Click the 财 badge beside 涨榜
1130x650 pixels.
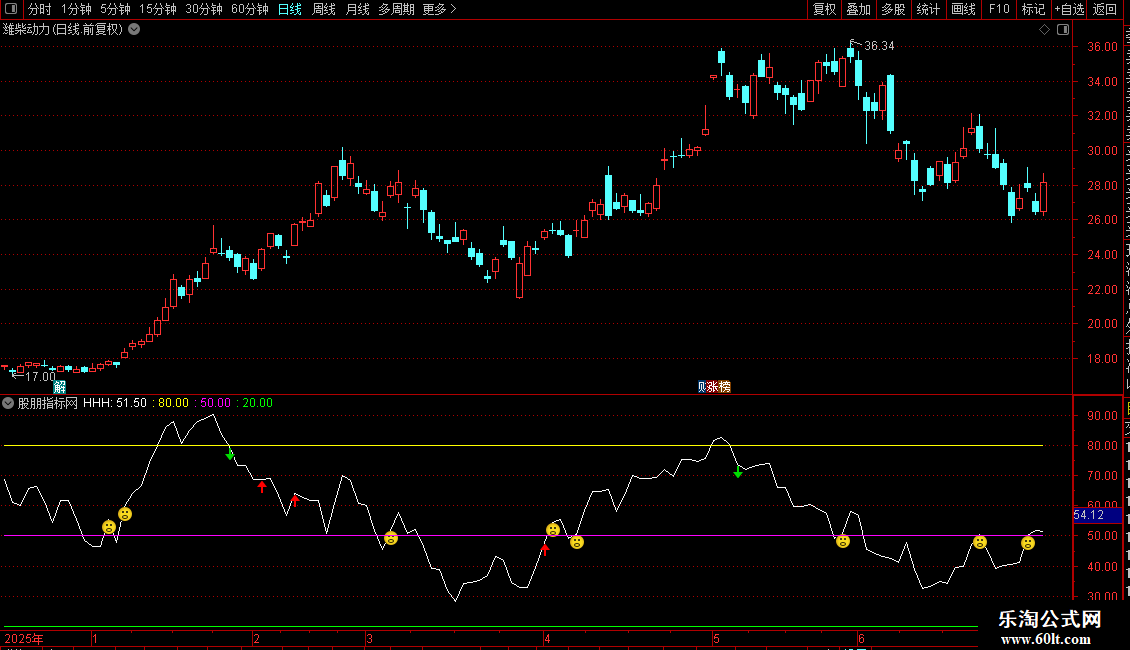(x=701, y=387)
